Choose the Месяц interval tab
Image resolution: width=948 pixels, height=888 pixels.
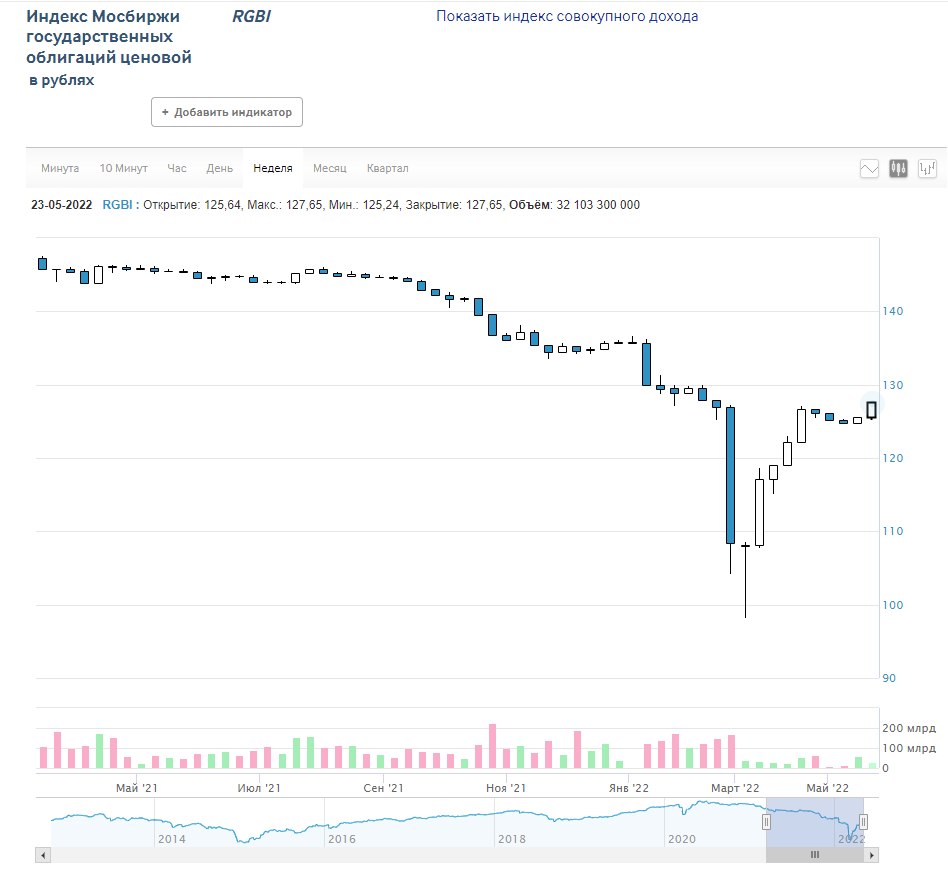click(x=330, y=168)
